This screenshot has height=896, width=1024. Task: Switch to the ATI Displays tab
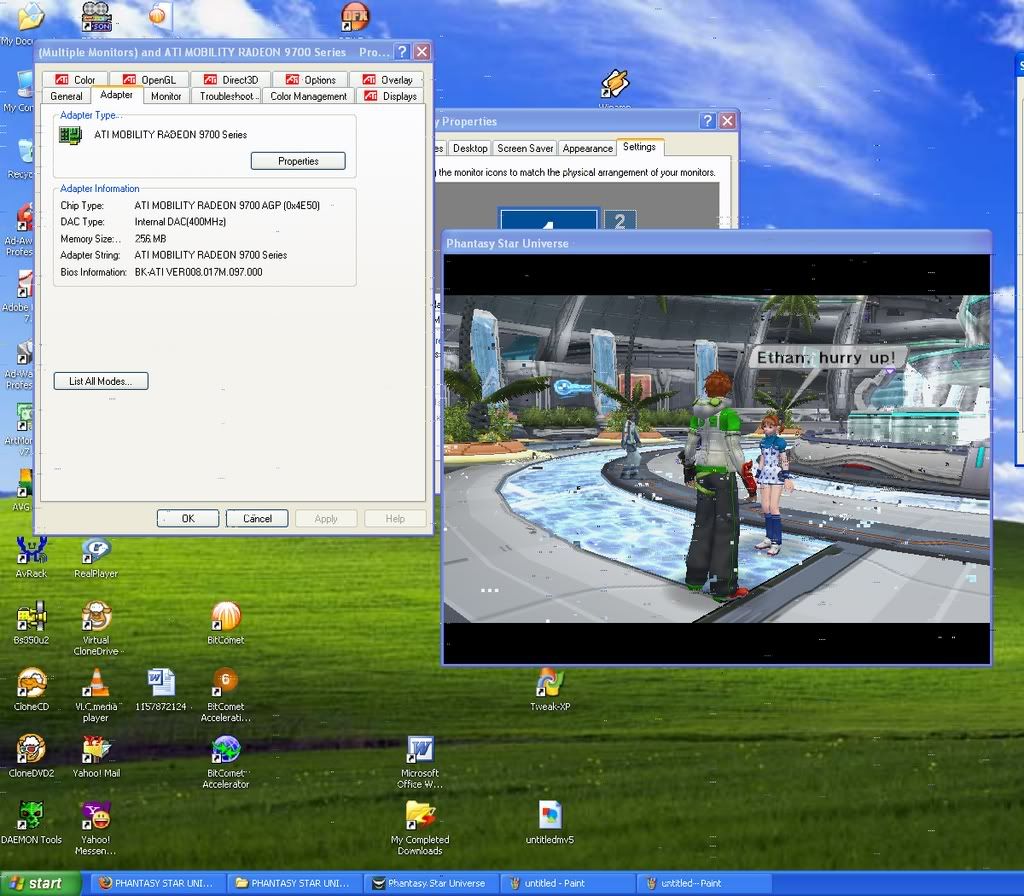(391, 96)
